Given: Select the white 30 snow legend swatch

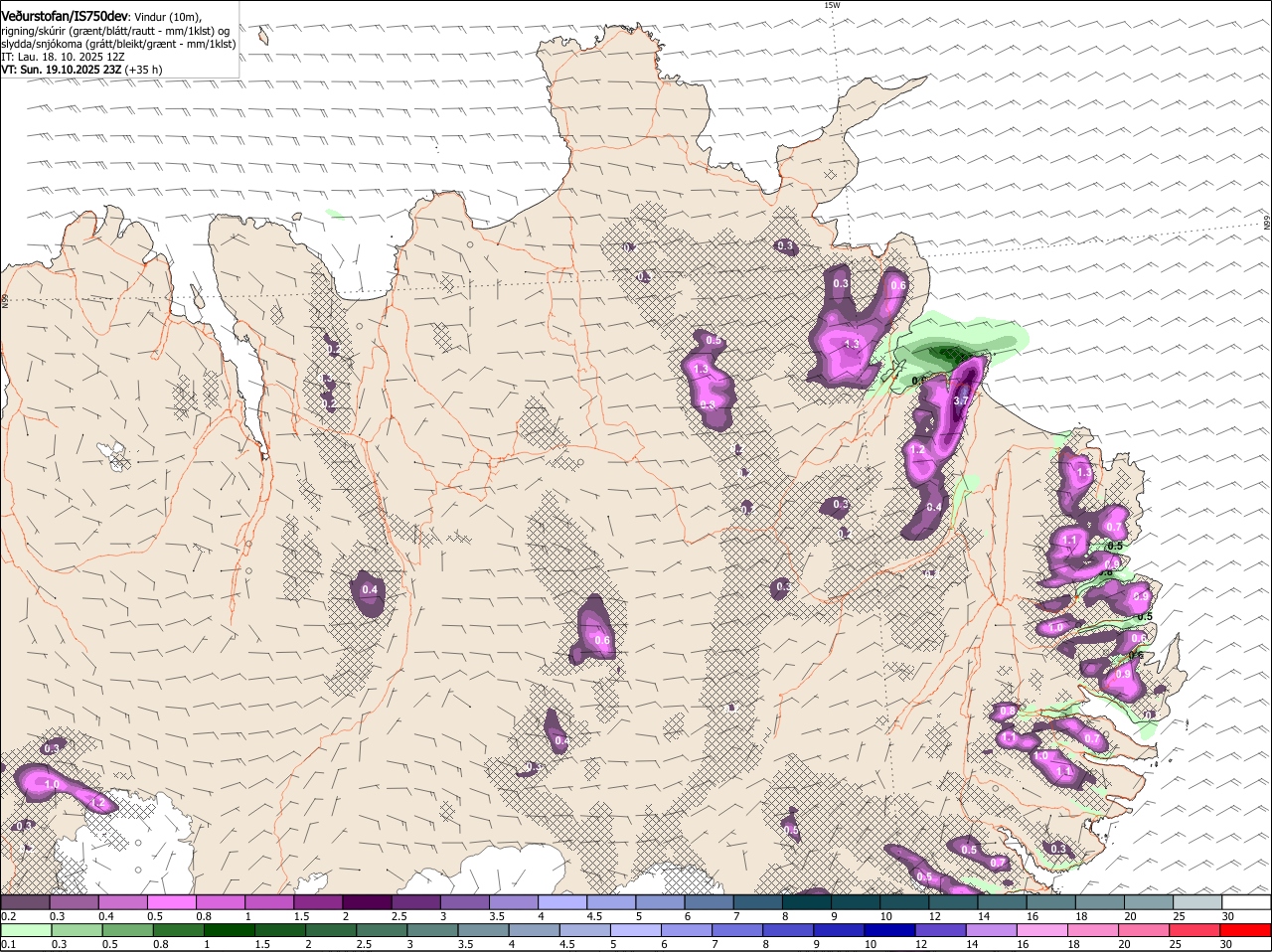Looking at the screenshot, I should [1247, 902].
